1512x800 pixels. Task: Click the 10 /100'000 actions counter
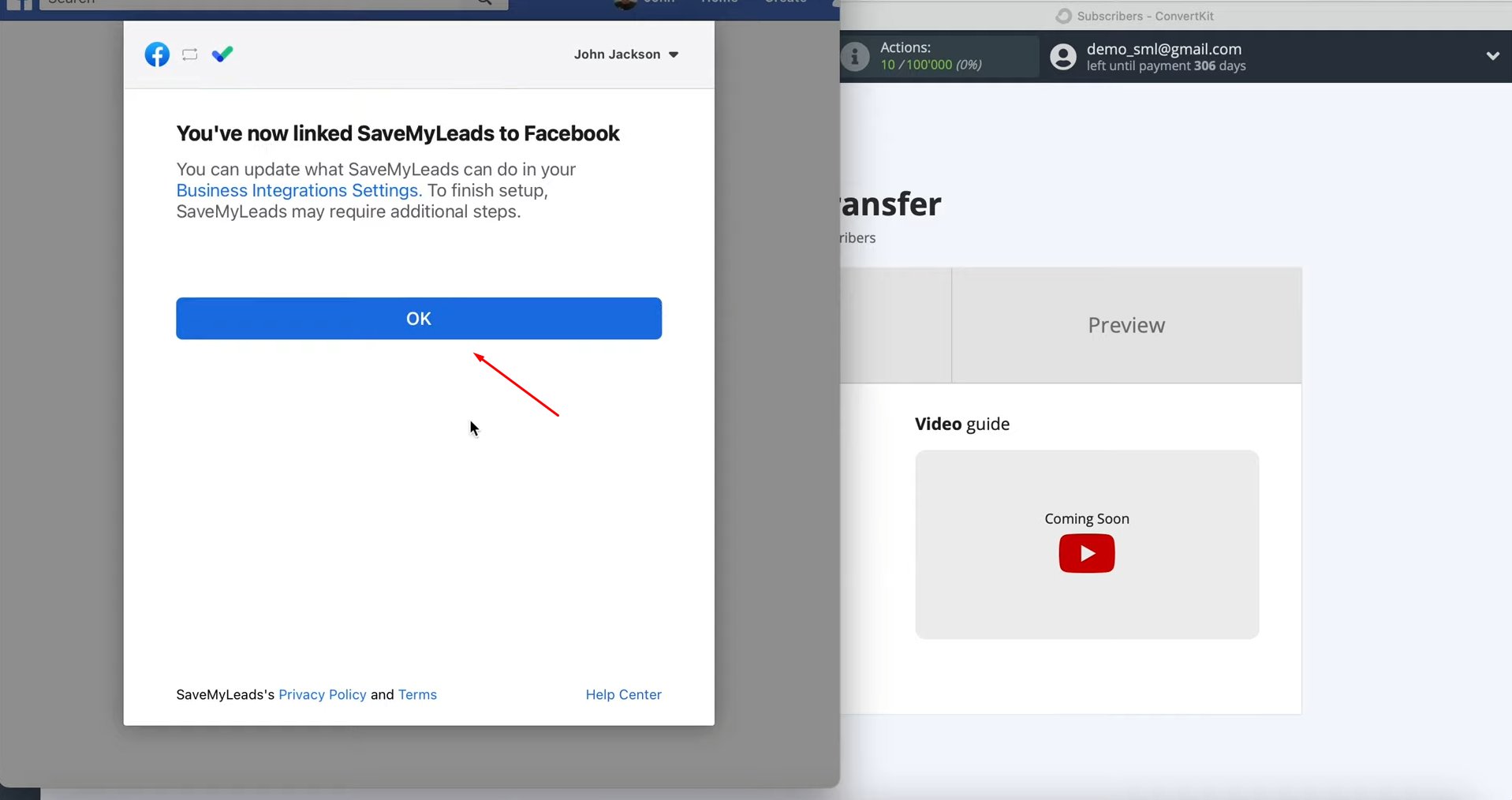tap(931, 65)
